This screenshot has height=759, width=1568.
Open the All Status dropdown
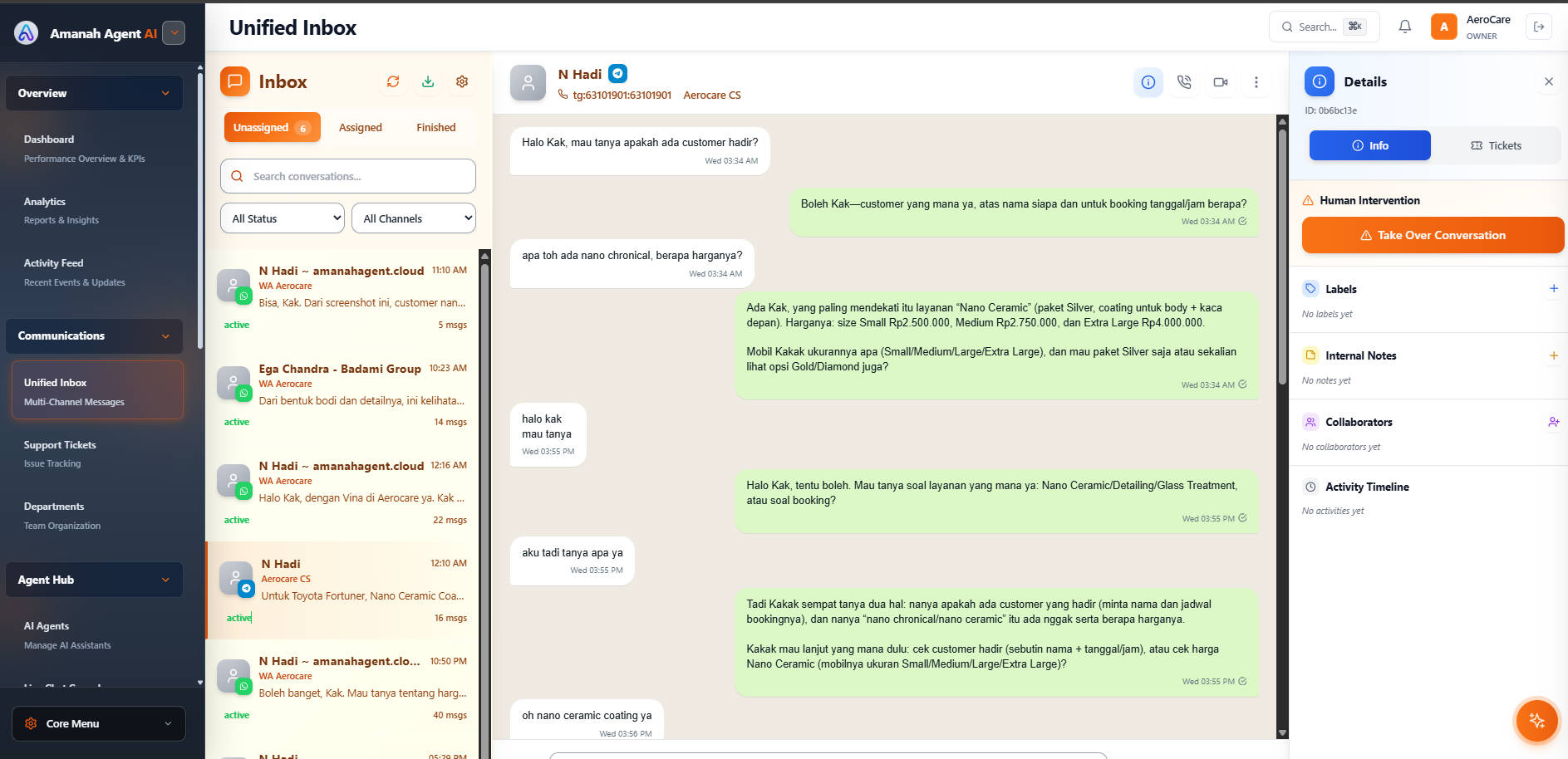click(282, 218)
